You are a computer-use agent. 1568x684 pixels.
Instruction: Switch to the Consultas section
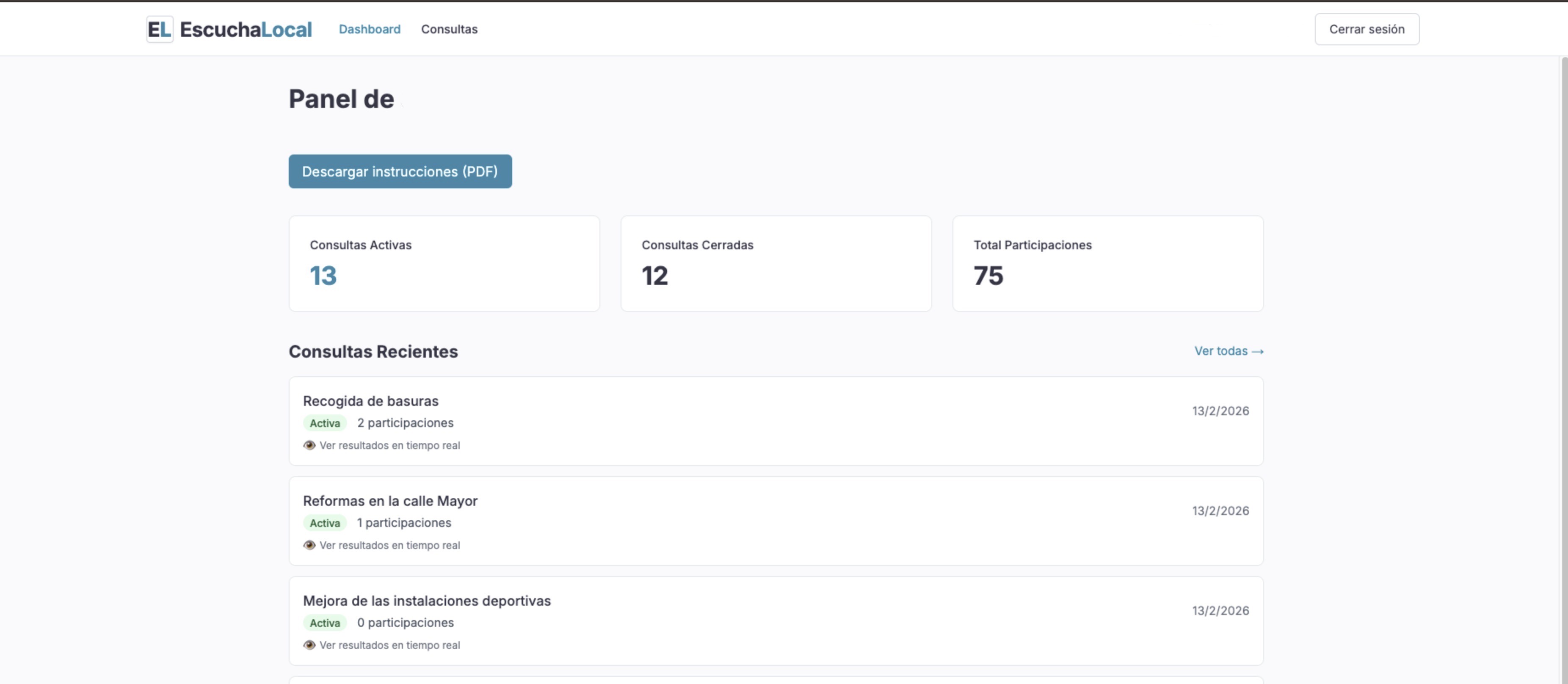tap(449, 29)
